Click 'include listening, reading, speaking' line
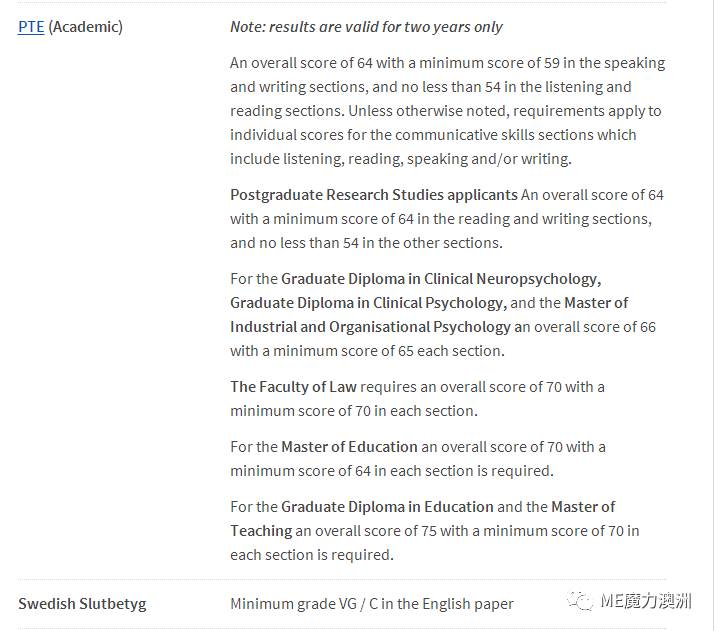 (x=401, y=159)
